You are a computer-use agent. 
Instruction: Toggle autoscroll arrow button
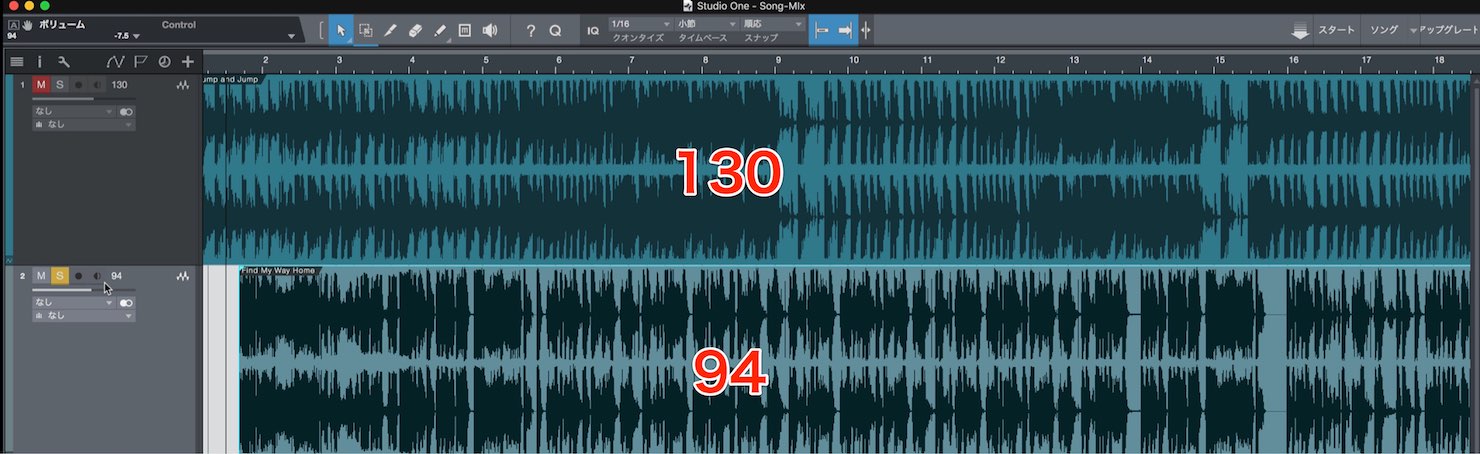846,31
